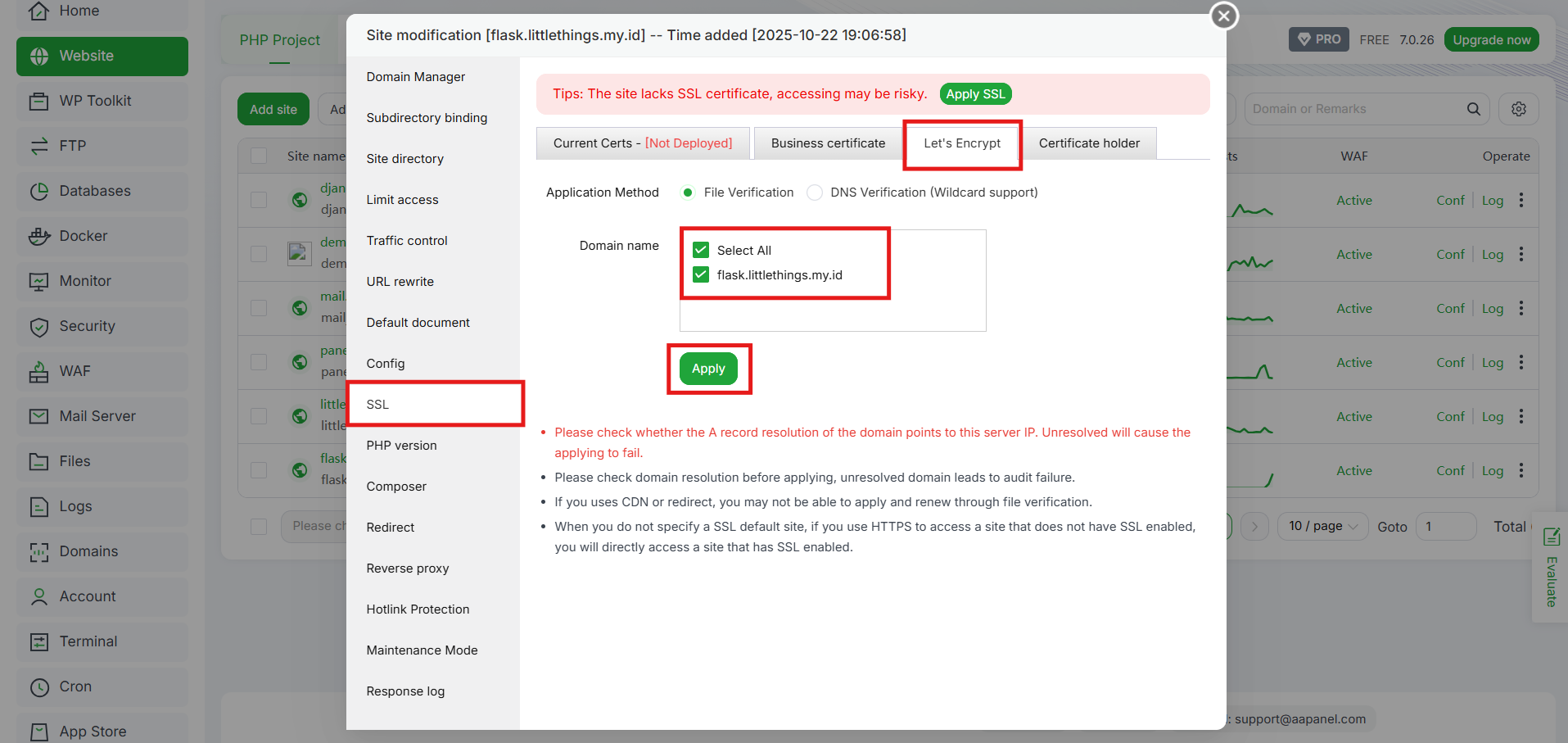Click the Logs document icon

(38, 506)
